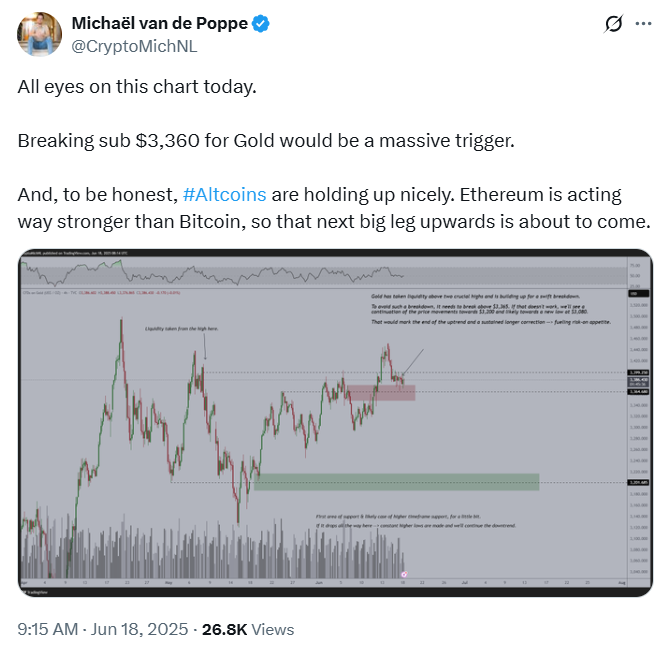This screenshot has width=670, height=646.
Task: Click the @CryptoMichNL handle
Action: click(x=134, y=47)
